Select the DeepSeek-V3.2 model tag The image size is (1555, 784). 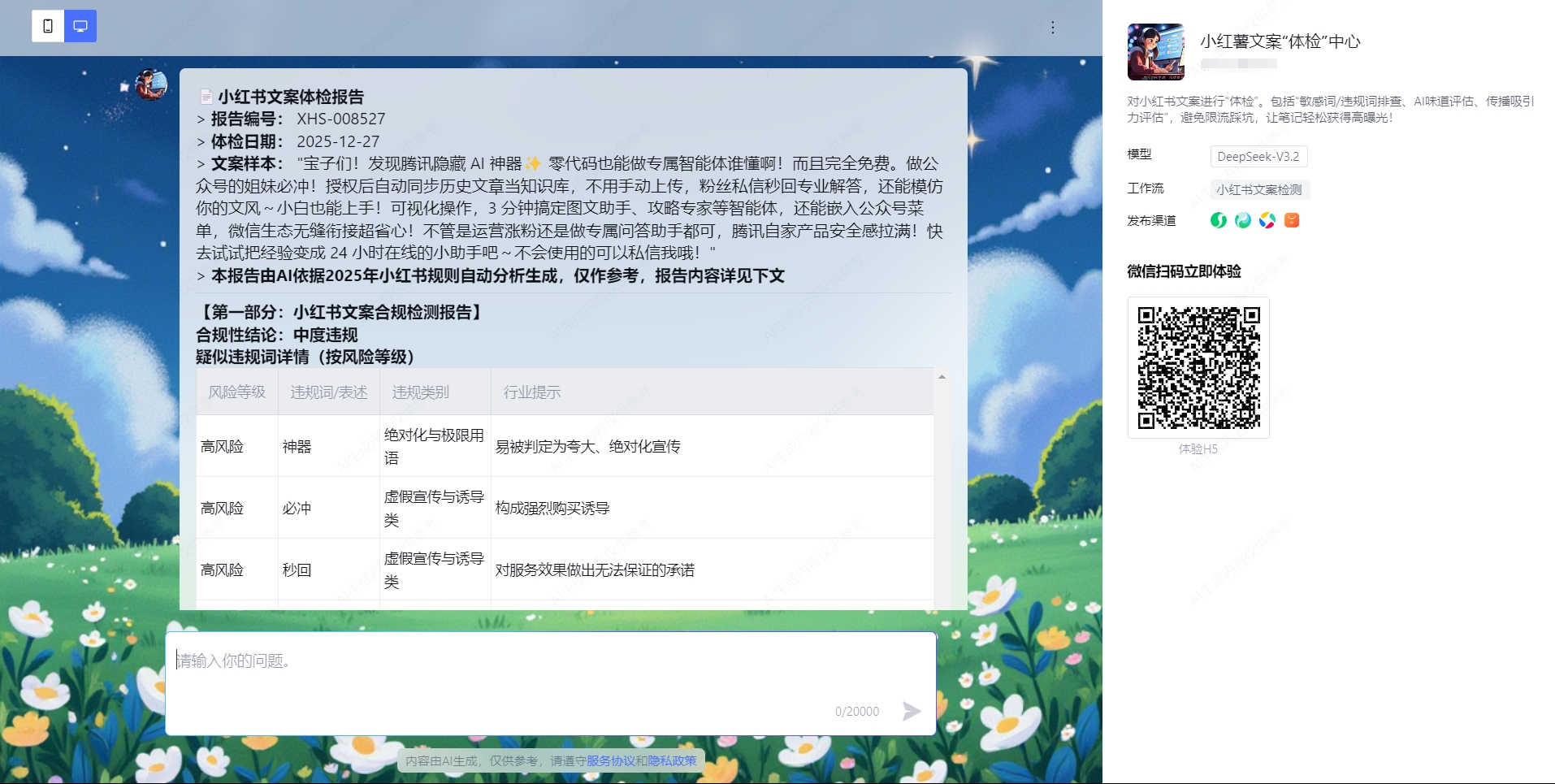tap(1258, 156)
